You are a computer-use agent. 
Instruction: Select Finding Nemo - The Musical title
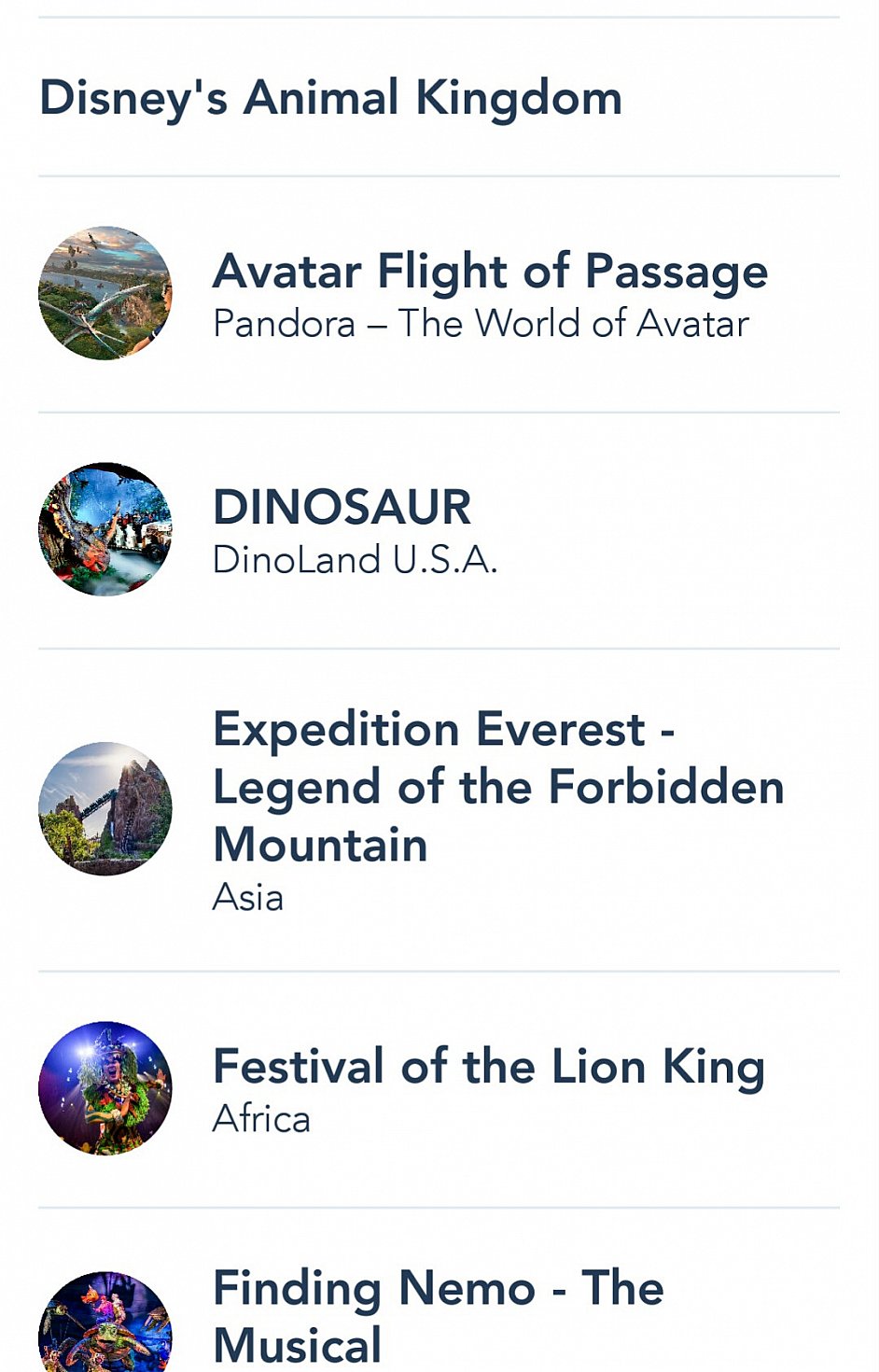[x=439, y=1317]
